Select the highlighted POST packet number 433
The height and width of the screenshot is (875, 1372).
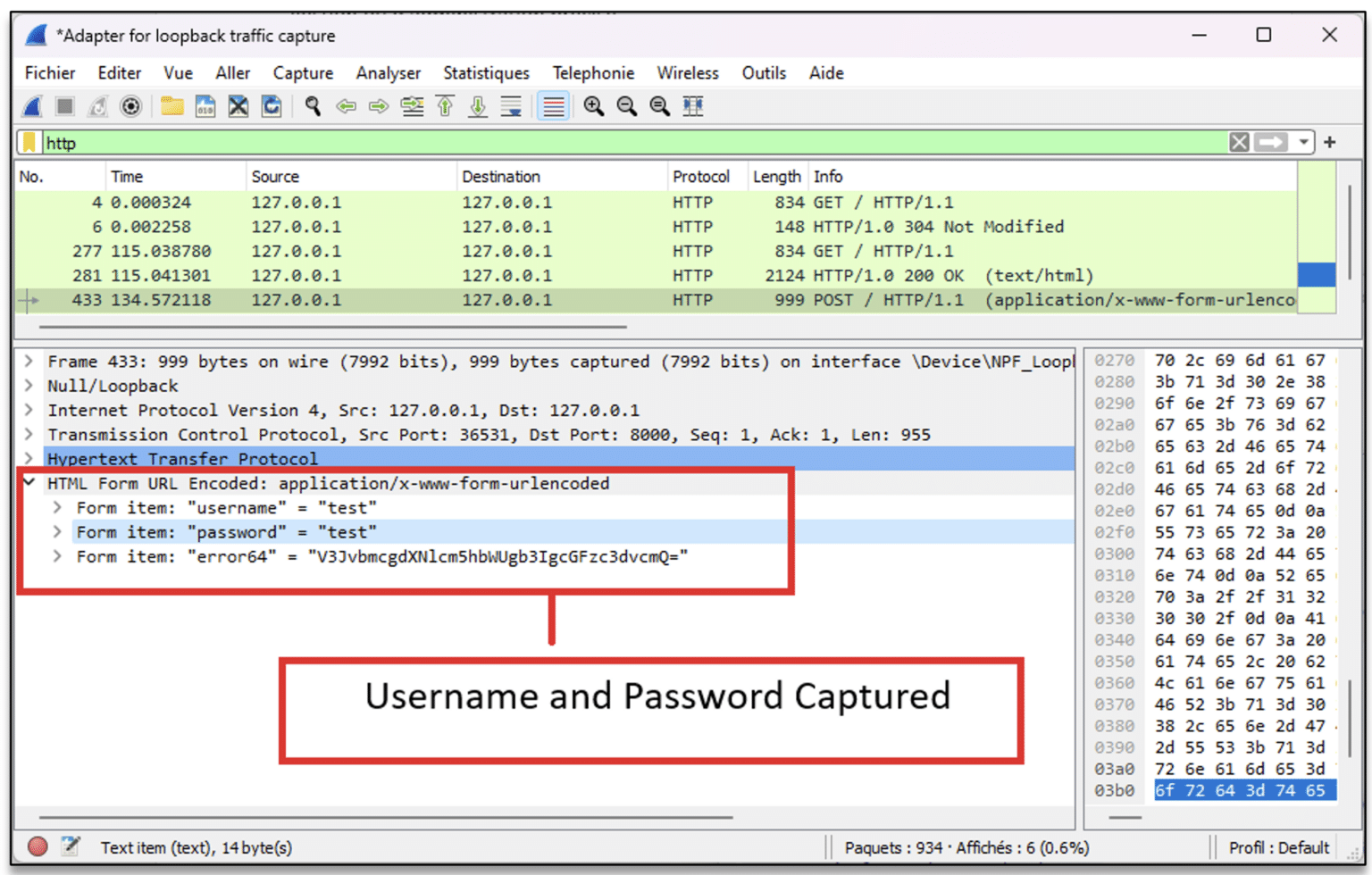click(x=536, y=300)
